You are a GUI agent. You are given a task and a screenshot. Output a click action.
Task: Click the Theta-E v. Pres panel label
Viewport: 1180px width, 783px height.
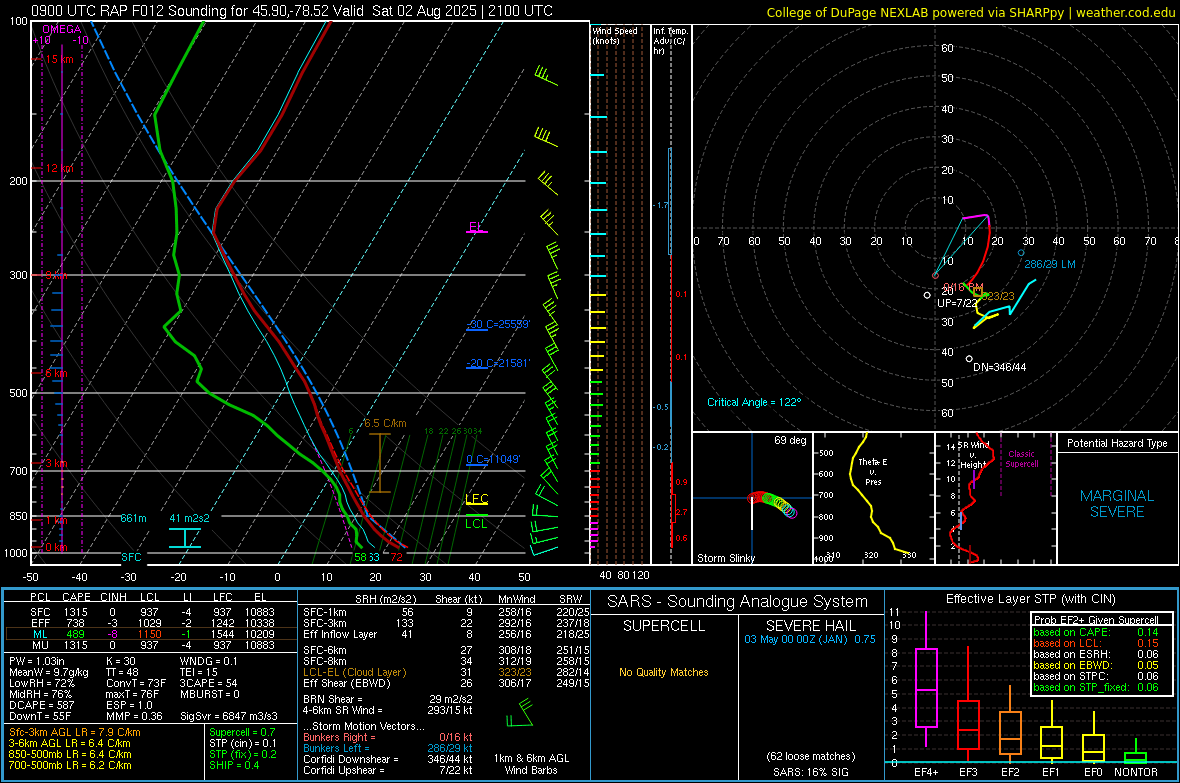point(873,471)
